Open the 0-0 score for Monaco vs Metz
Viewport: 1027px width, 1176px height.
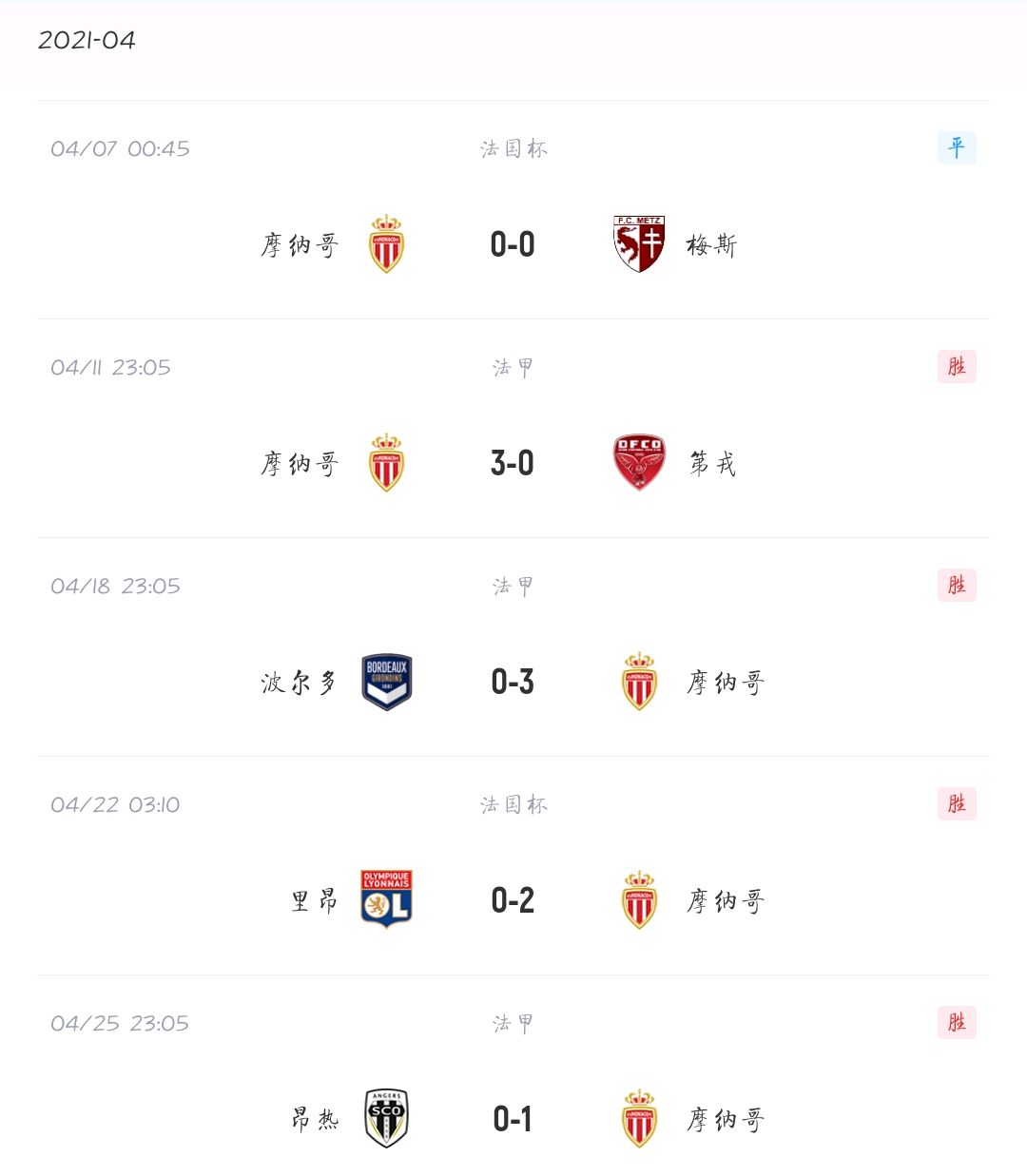point(513,245)
